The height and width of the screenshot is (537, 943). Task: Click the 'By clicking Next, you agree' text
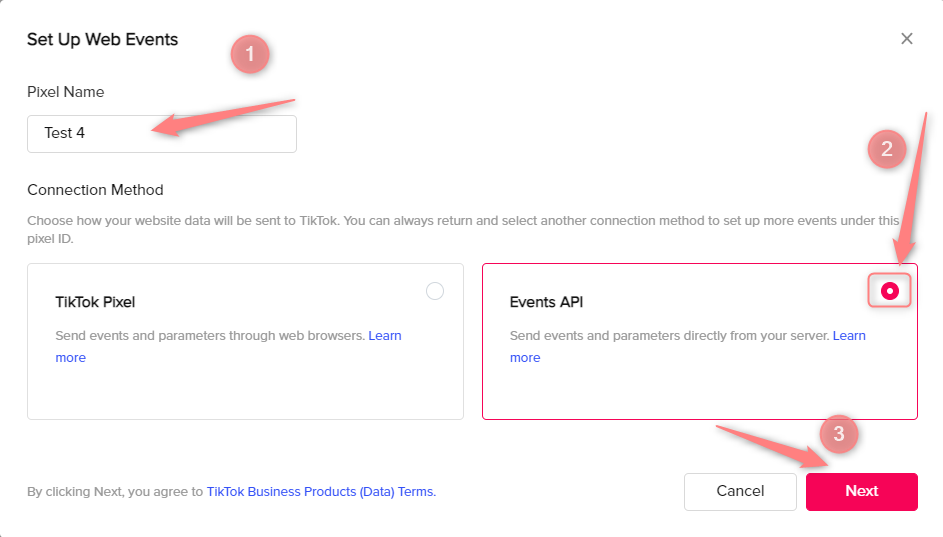coord(115,492)
